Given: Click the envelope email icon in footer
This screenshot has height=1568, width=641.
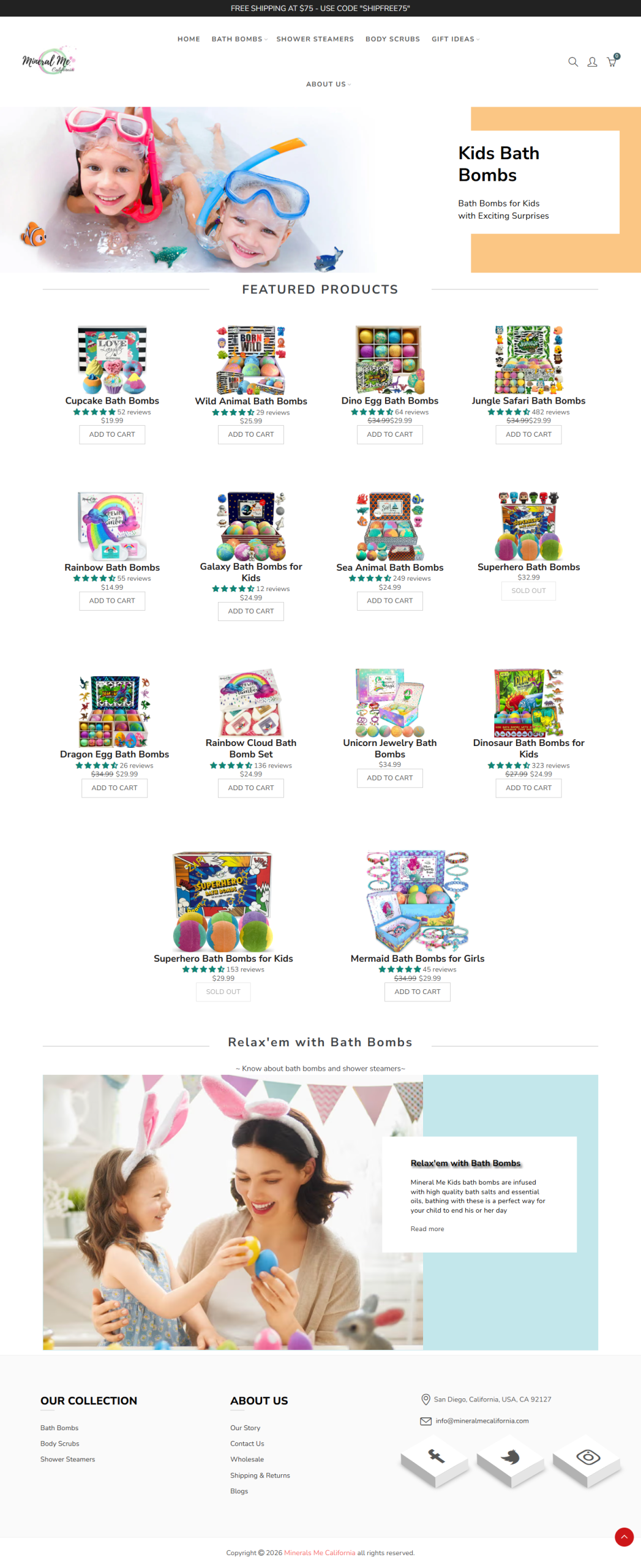Looking at the screenshot, I should tap(425, 1420).
